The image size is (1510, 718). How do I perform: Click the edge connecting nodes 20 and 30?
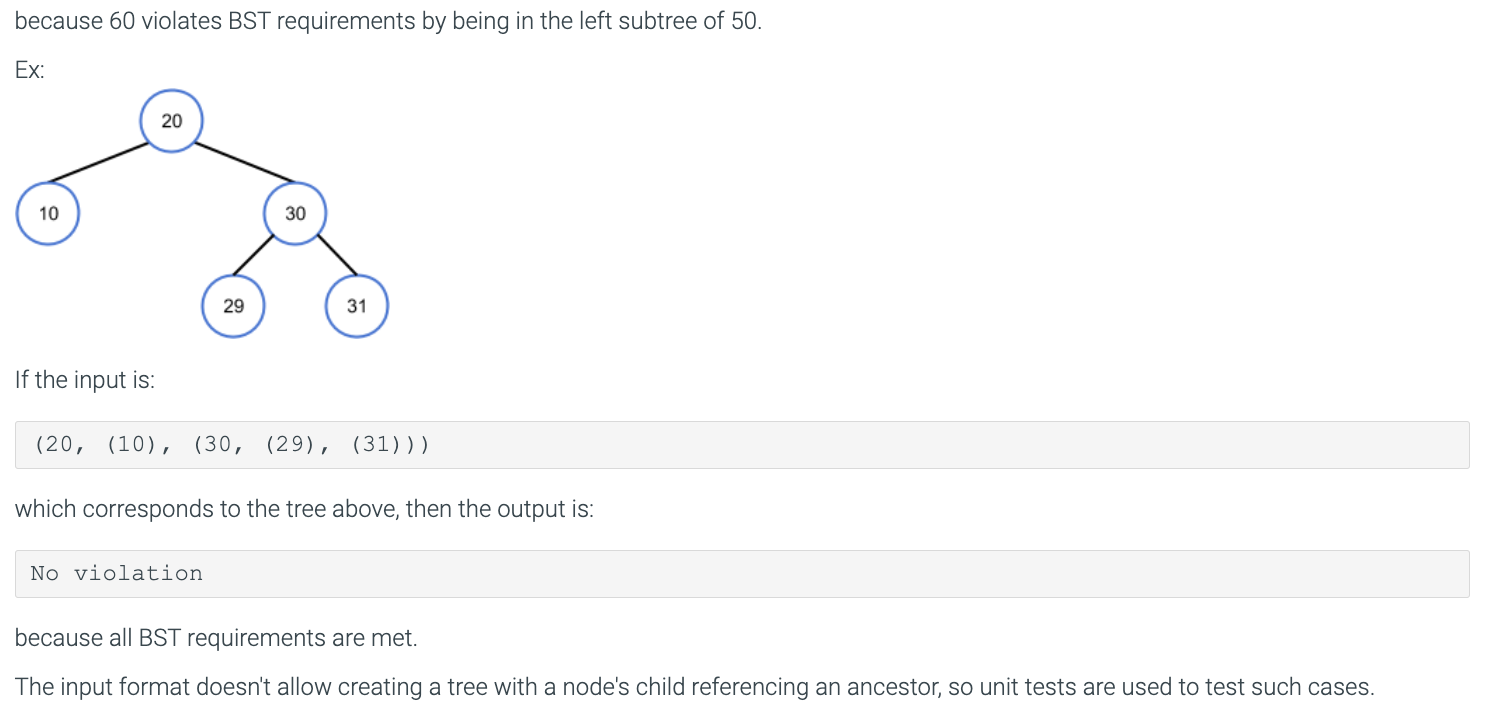[236, 163]
